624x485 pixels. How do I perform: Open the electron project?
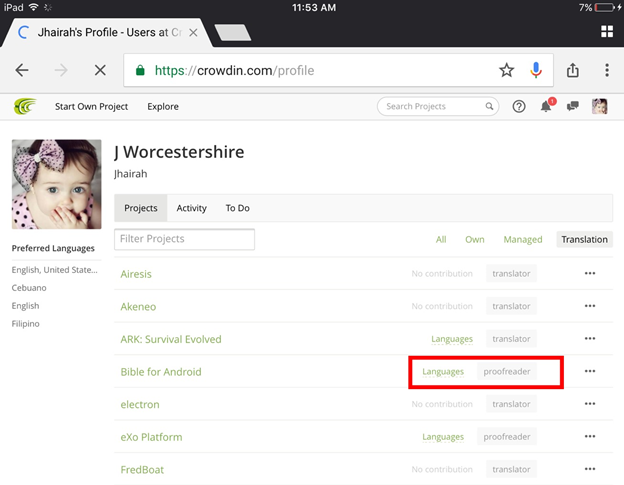(x=140, y=405)
